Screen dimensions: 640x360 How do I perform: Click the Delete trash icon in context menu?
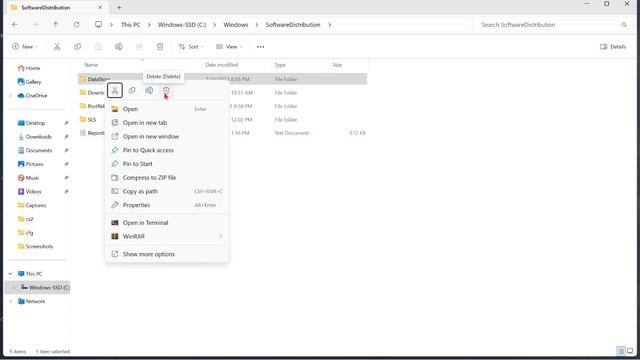(x=166, y=90)
